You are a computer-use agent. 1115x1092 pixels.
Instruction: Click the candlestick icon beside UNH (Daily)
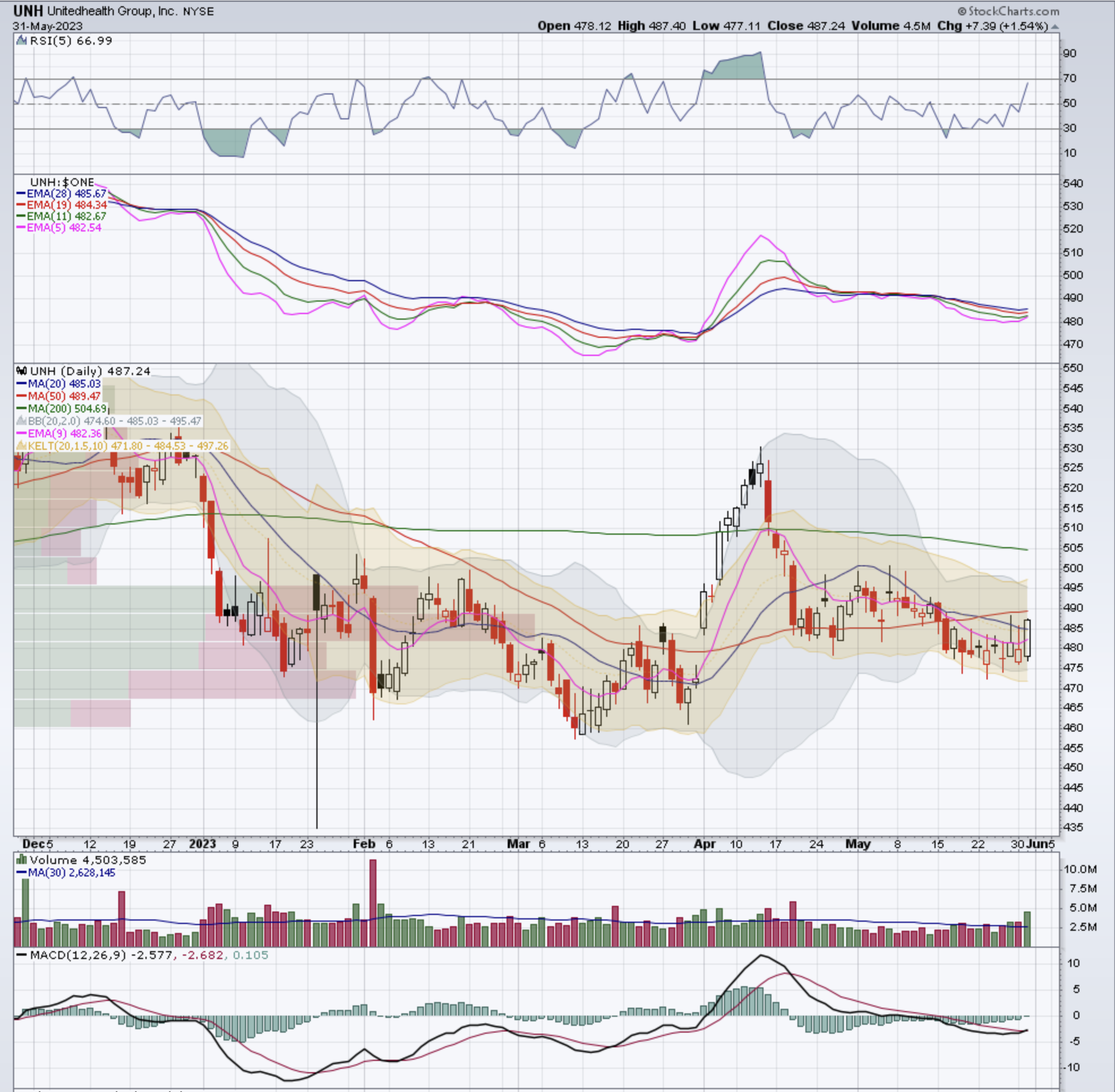click(x=22, y=371)
